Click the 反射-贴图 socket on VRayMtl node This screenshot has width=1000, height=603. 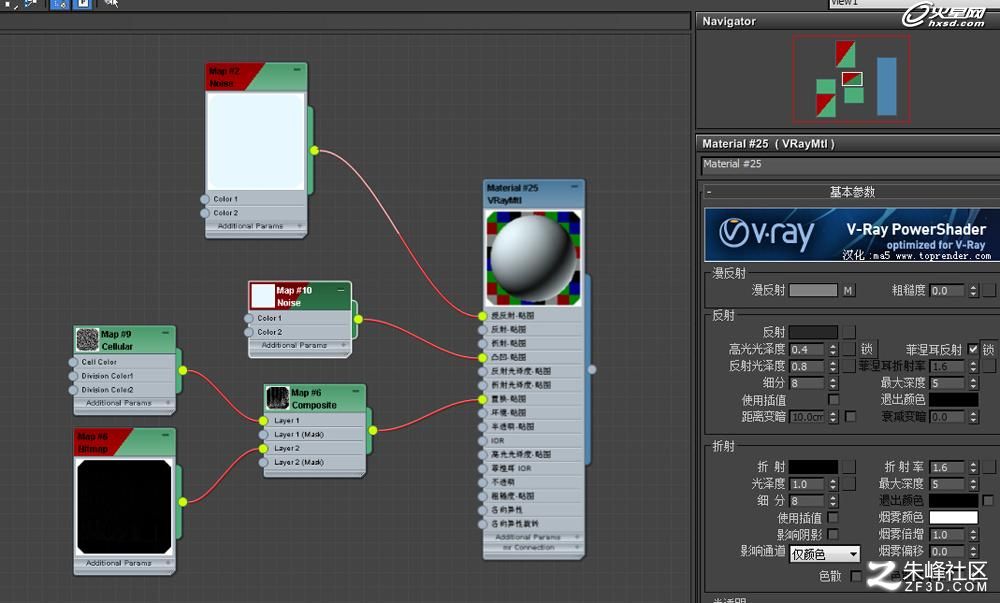coord(482,330)
